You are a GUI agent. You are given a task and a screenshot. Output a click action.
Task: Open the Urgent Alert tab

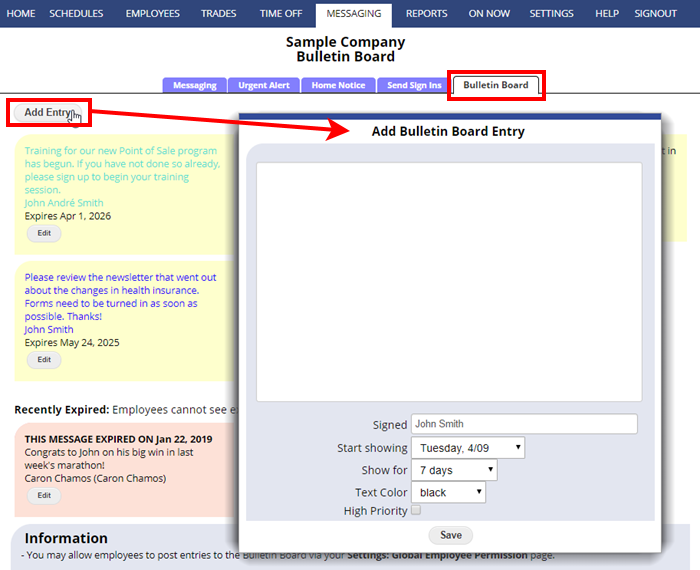(264, 85)
